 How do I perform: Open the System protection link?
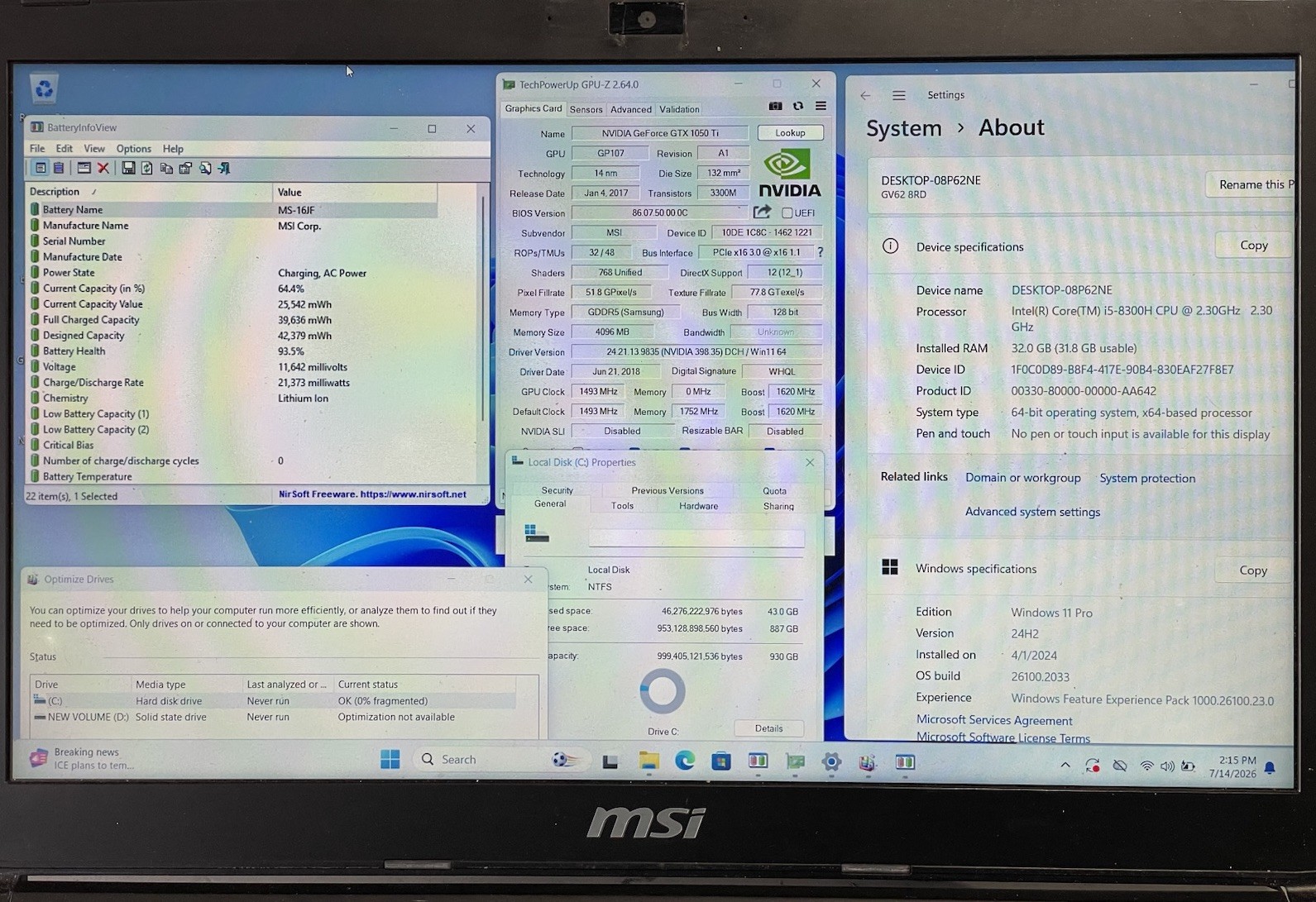coord(1146,479)
